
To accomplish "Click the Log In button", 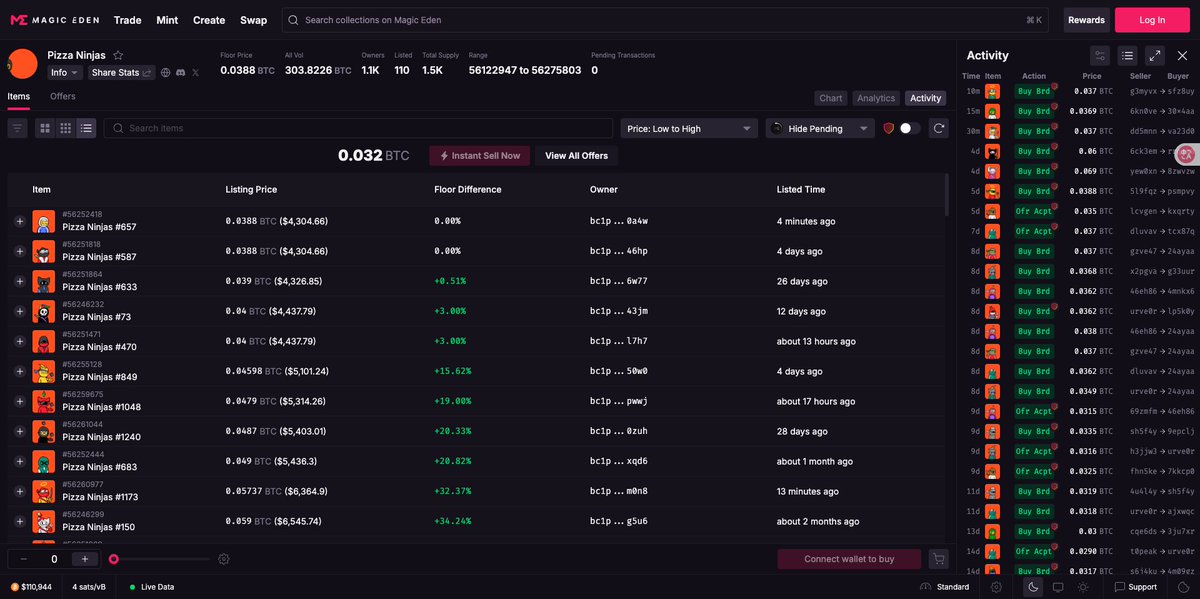I will (1151, 20).
